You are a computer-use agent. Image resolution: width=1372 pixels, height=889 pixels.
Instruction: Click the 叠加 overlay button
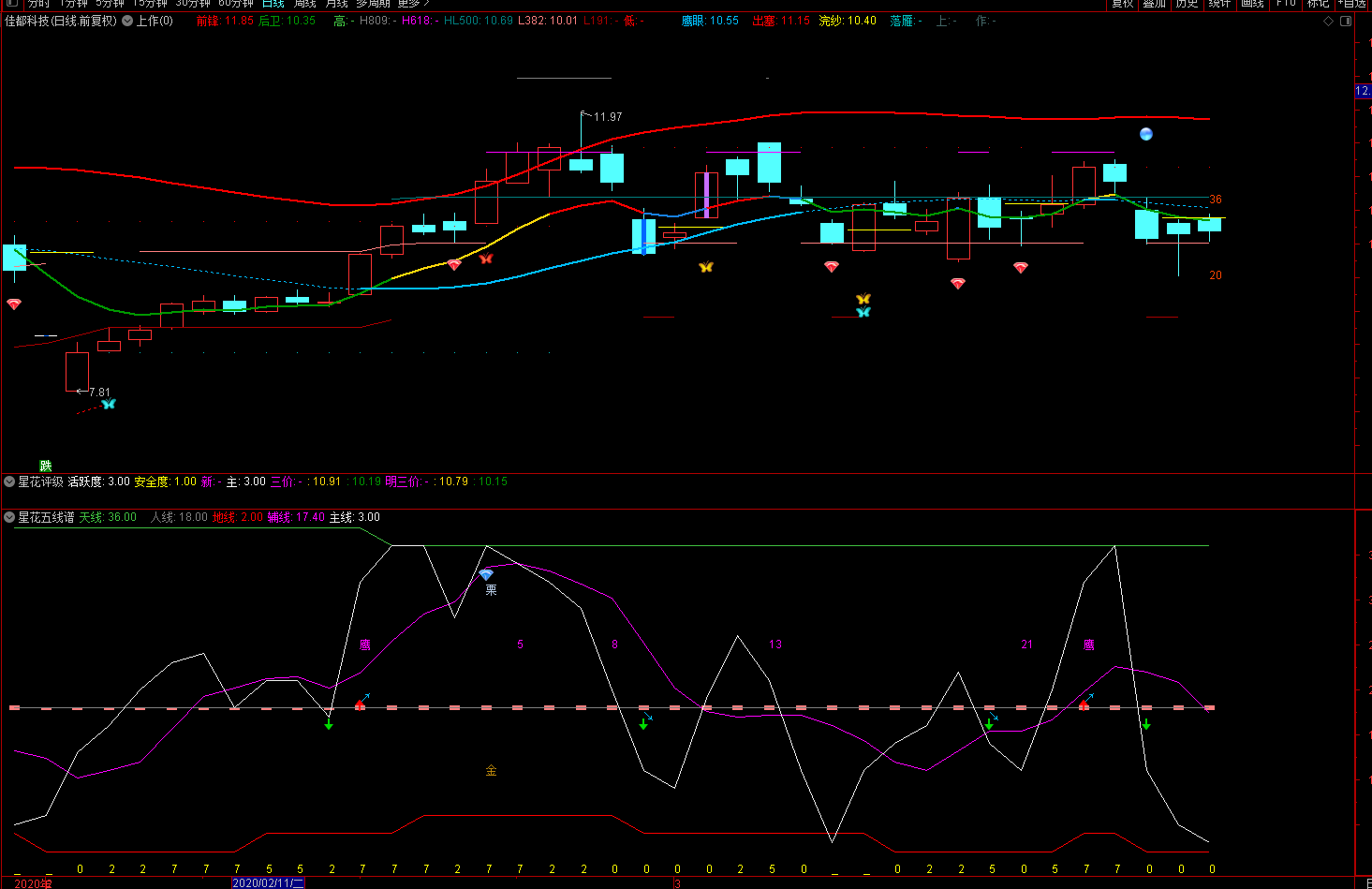pos(1155,4)
